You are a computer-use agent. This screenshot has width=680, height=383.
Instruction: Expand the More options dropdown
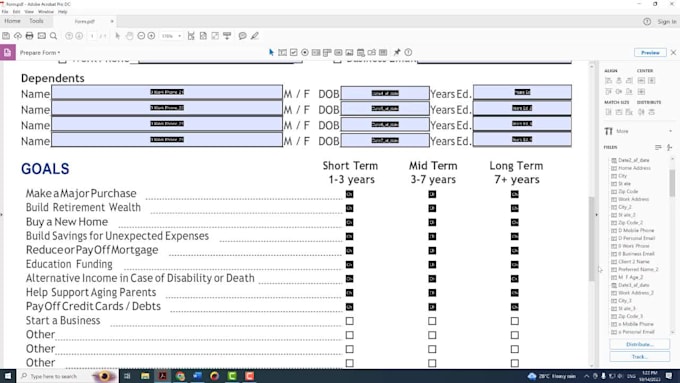(x=671, y=131)
